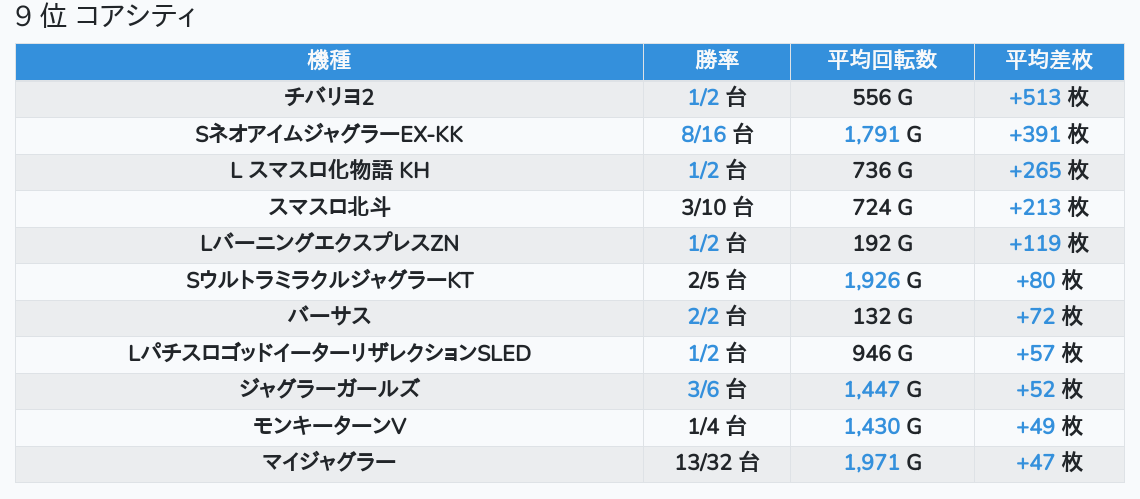Click the ジャグラーガールズ machine name
Screen dimensions: 1140x499
(x=329, y=390)
